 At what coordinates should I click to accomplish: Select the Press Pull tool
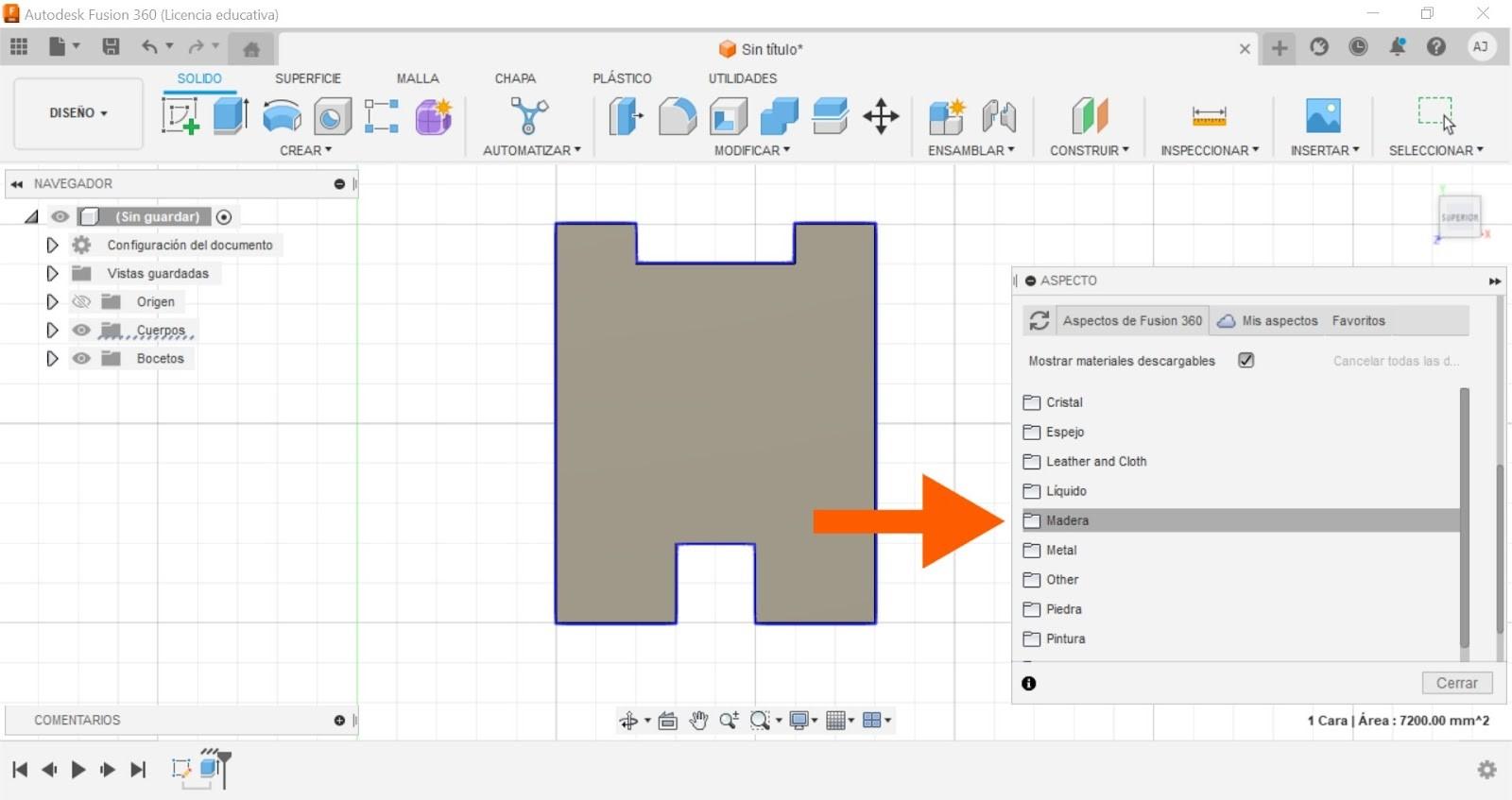tap(625, 116)
